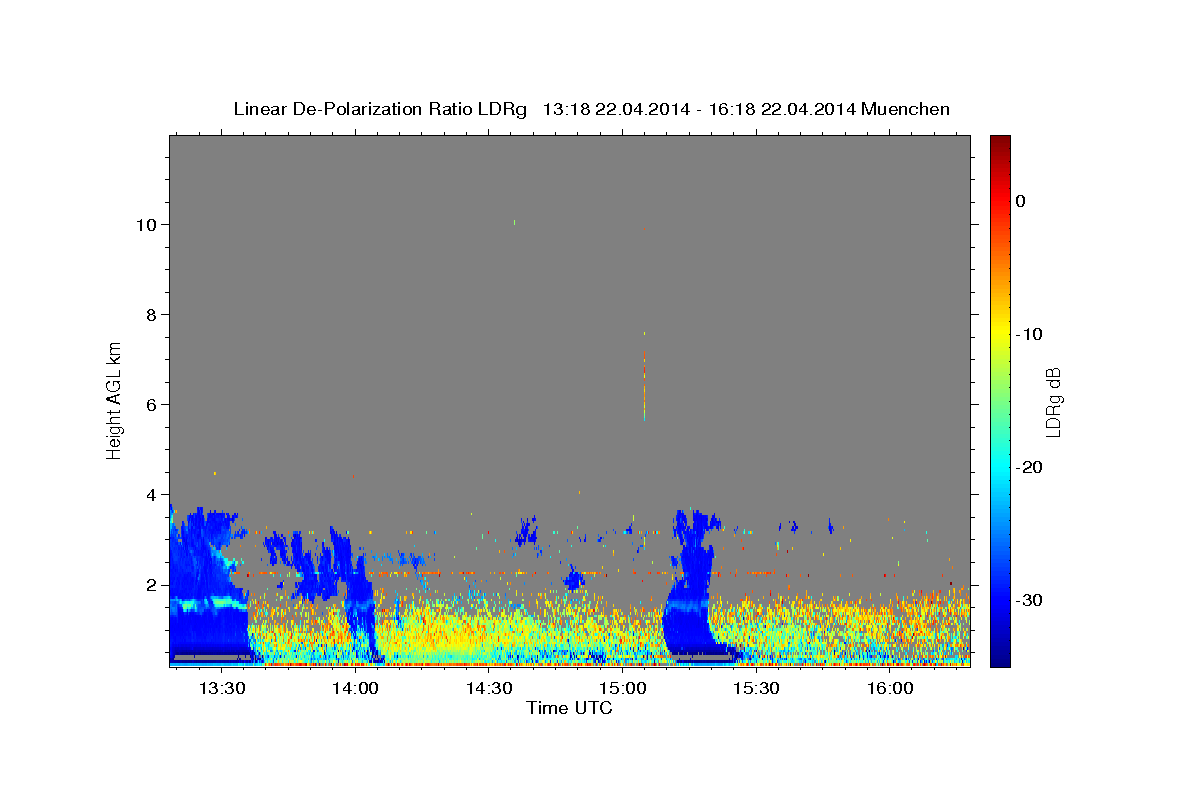Click the 'Height AGL km' axis label

click(114, 399)
